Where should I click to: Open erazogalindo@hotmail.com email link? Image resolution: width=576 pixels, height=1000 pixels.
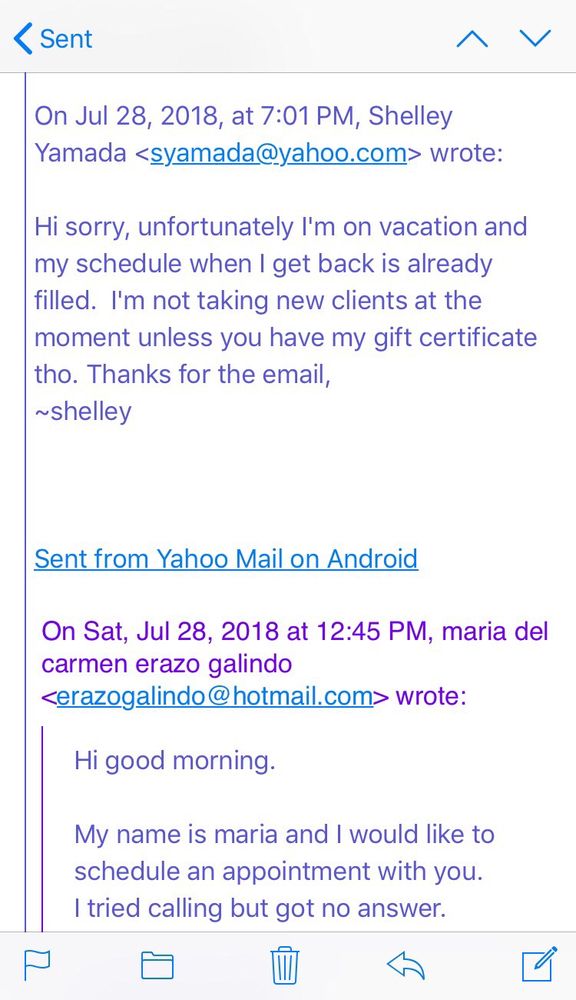pyautogui.click(x=214, y=696)
